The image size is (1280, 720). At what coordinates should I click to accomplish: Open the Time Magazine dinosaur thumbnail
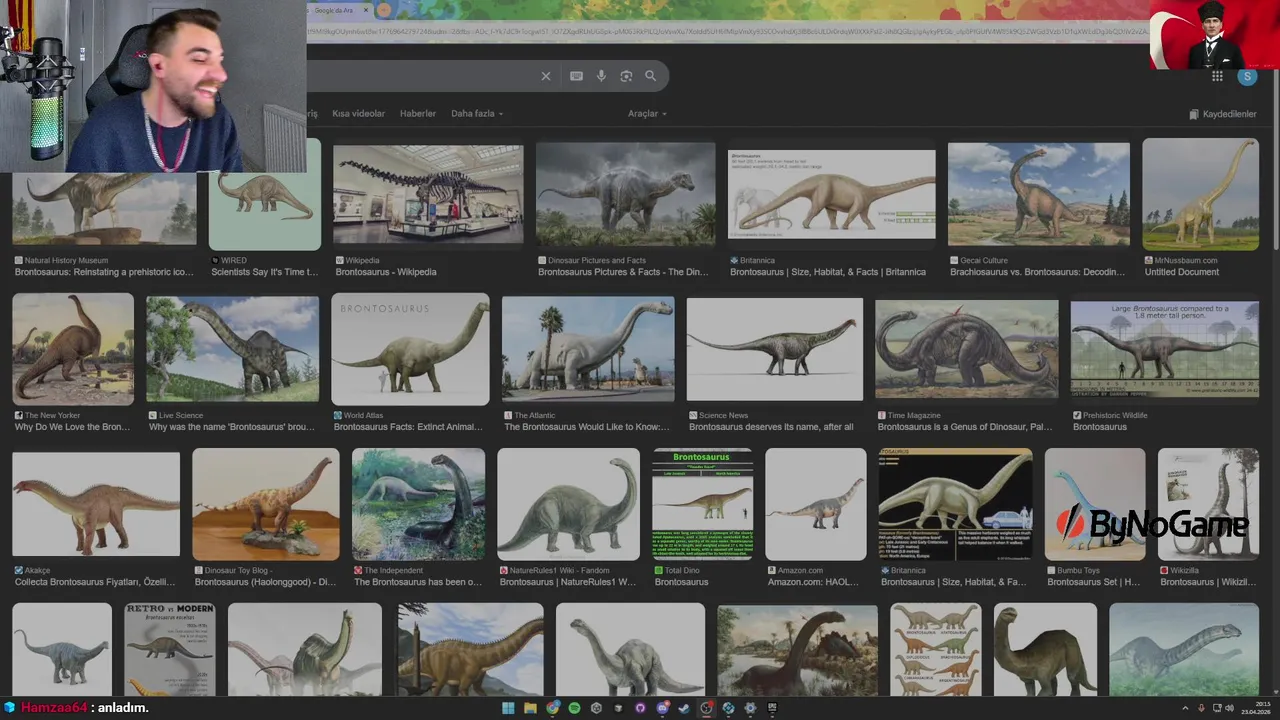pyautogui.click(x=967, y=349)
